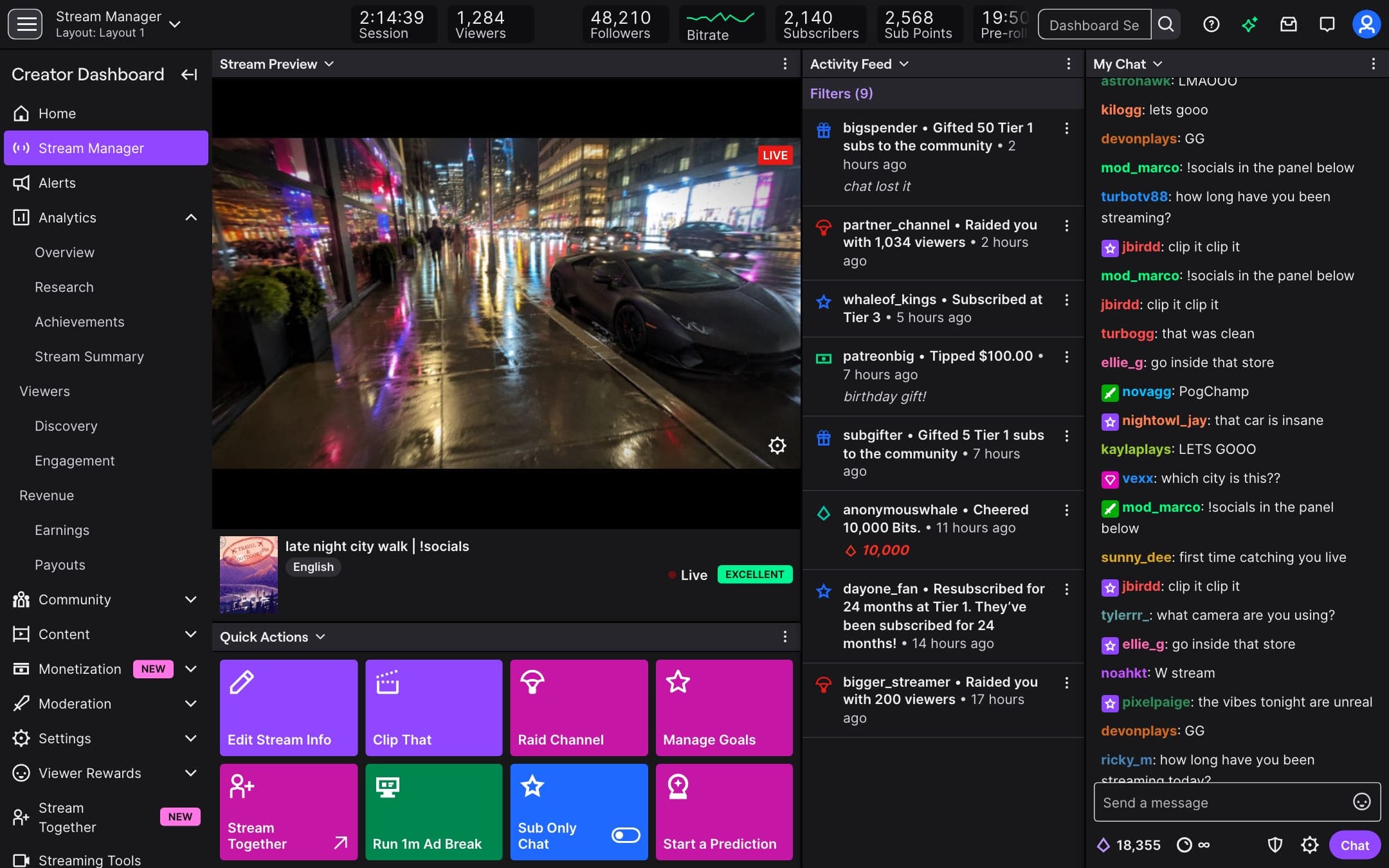Image resolution: width=1389 pixels, height=868 pixels.
Task: Click the Bitrate graph stat
Action: click(721, 24)
